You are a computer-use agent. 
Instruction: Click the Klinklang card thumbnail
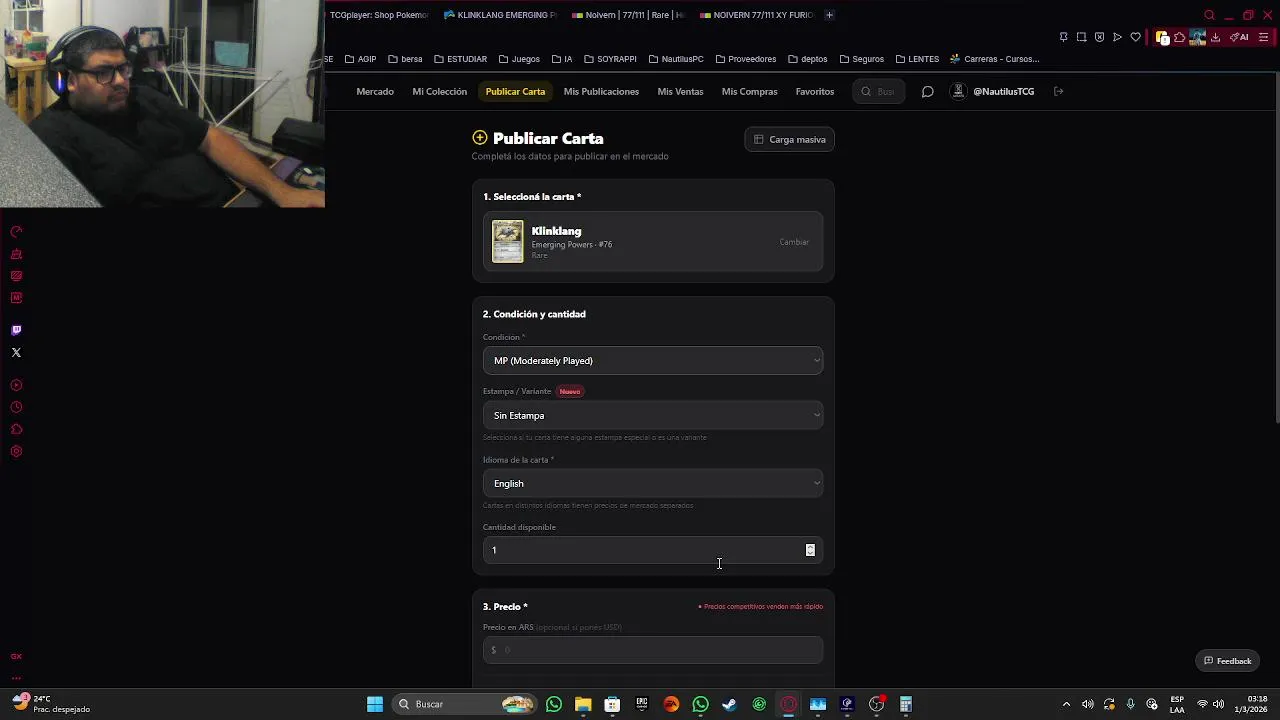pos(507,242)
